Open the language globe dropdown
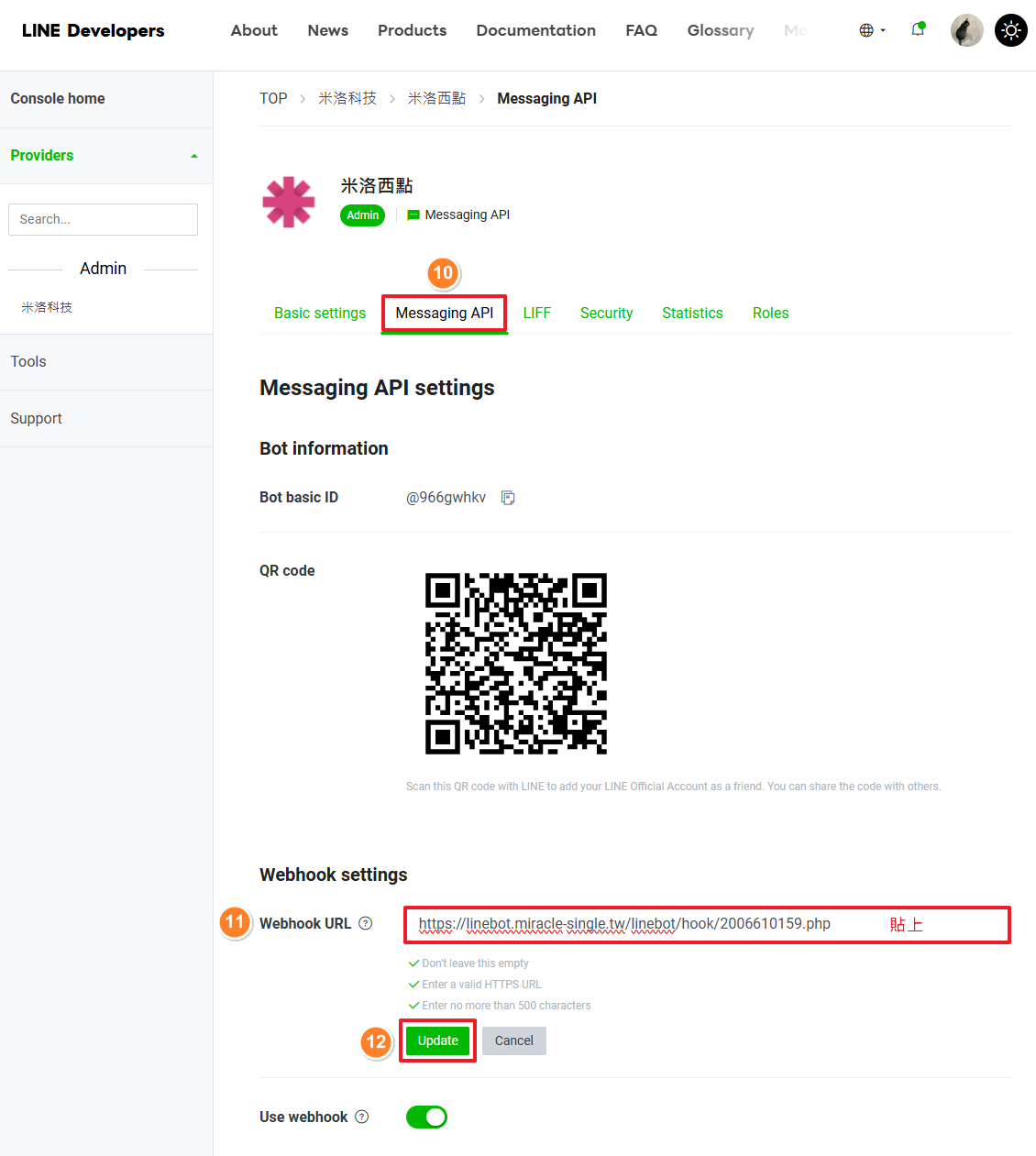 [872, 30]
